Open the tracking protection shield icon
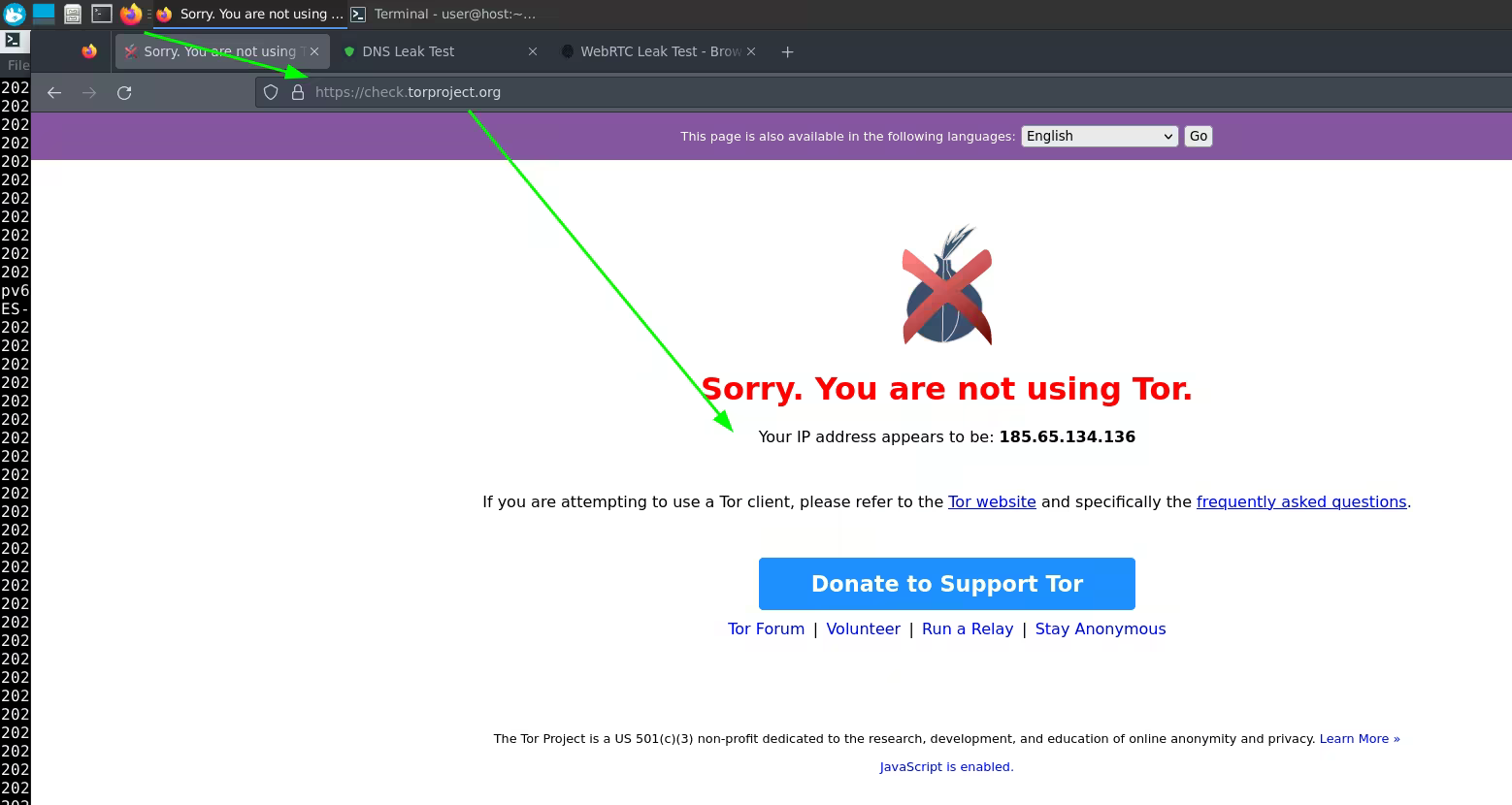 tap(271, 92)
